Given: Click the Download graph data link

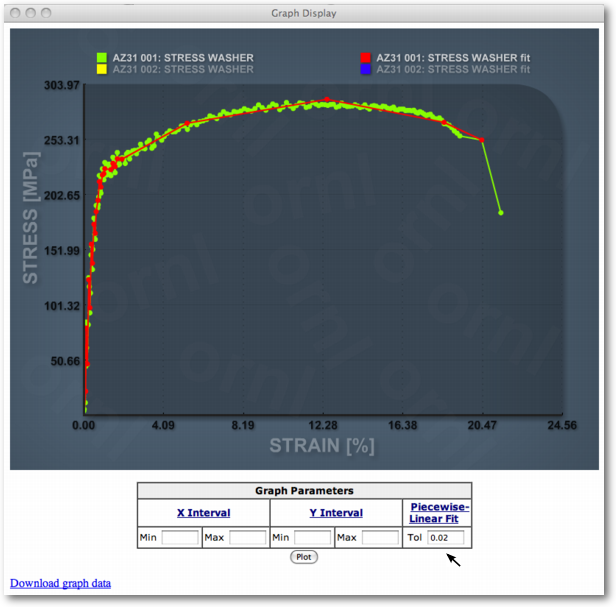Looking at the screenshot, I should [60, 583].
